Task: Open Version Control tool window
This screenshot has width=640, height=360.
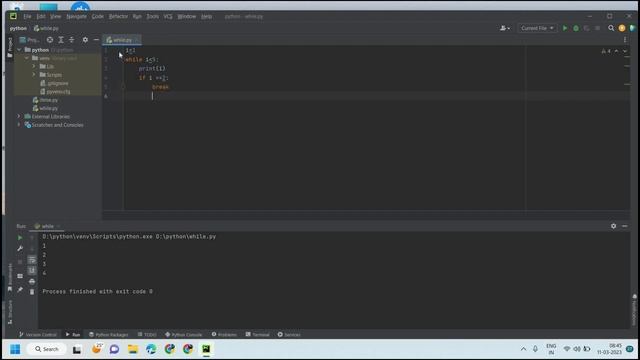Action: click(38, 334)
